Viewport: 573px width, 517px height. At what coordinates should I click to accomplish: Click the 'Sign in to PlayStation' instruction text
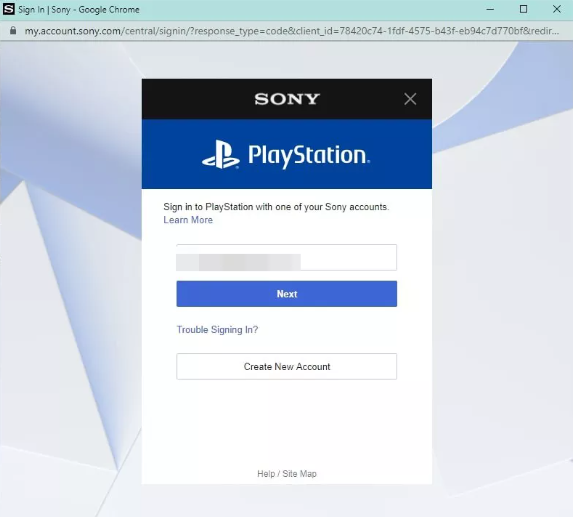[276, 207]
